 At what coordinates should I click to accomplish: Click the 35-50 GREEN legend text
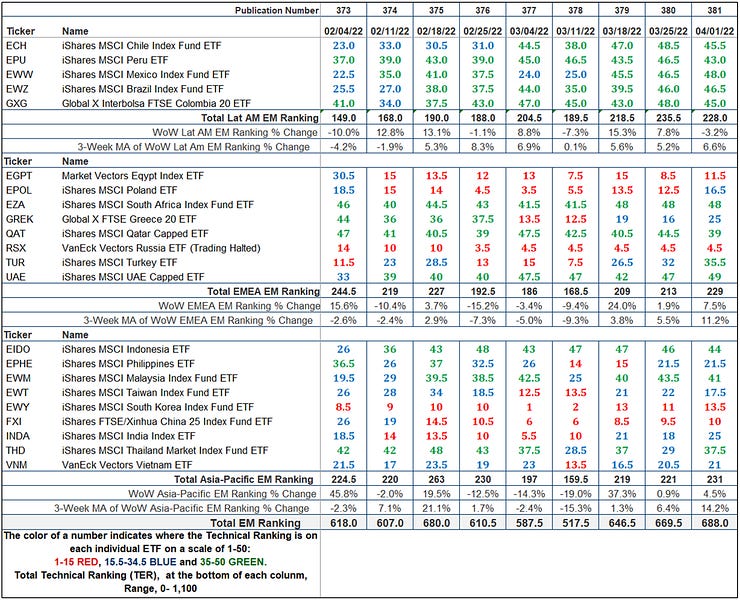click(233, 562)
